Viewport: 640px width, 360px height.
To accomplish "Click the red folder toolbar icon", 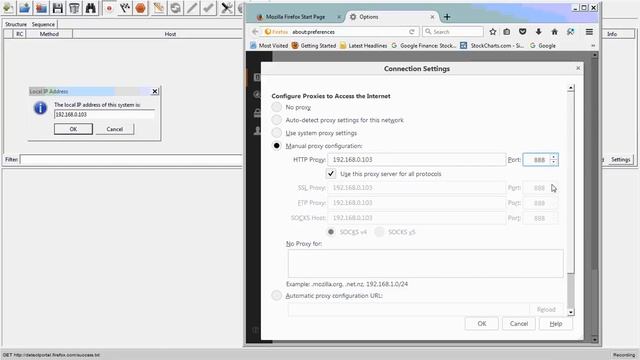I will 41,8.
